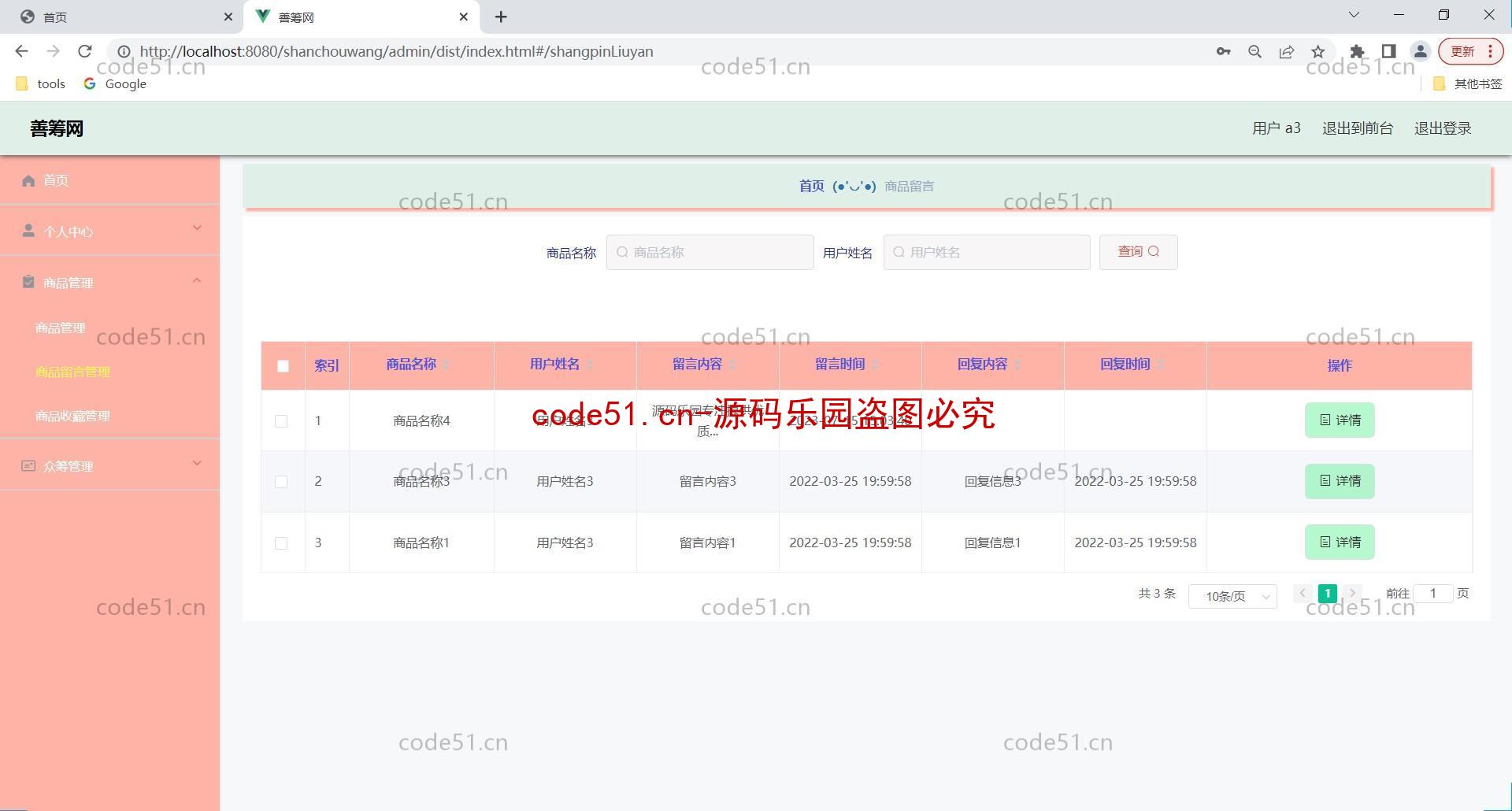Click 退出到前台 link in header
1512x811 pixels.
point(1357,128)
